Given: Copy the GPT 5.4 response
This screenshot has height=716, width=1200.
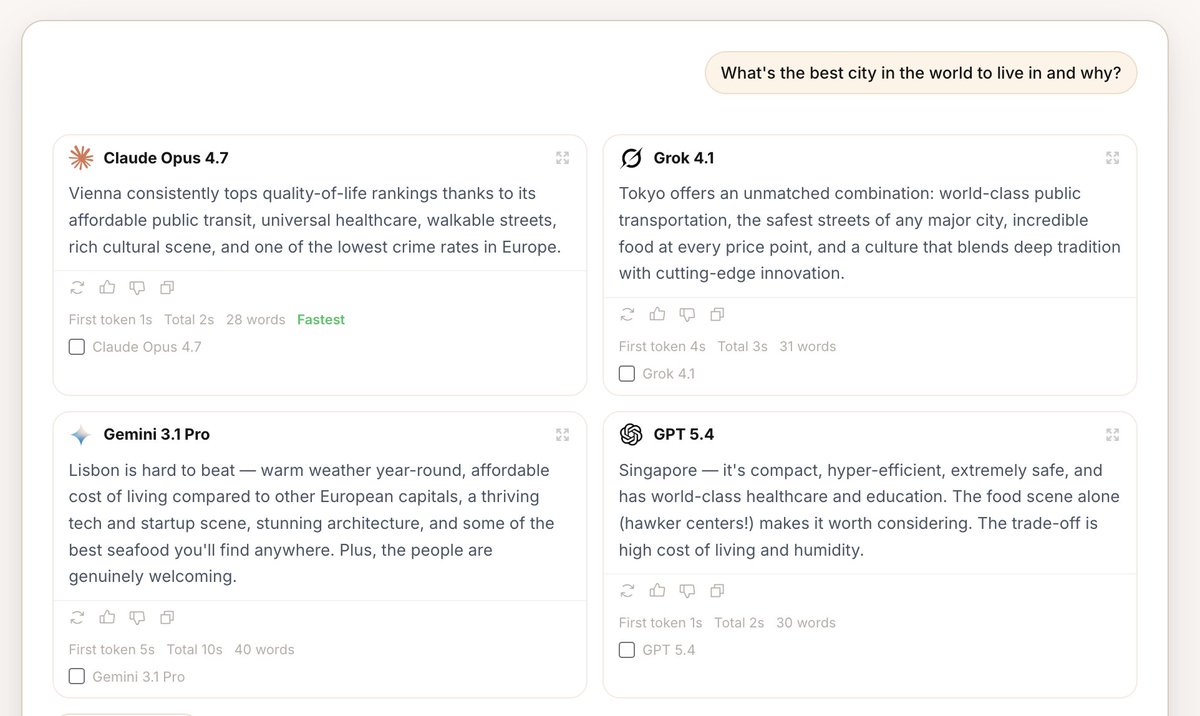Looking at the screenshot, I should point(717,590).
